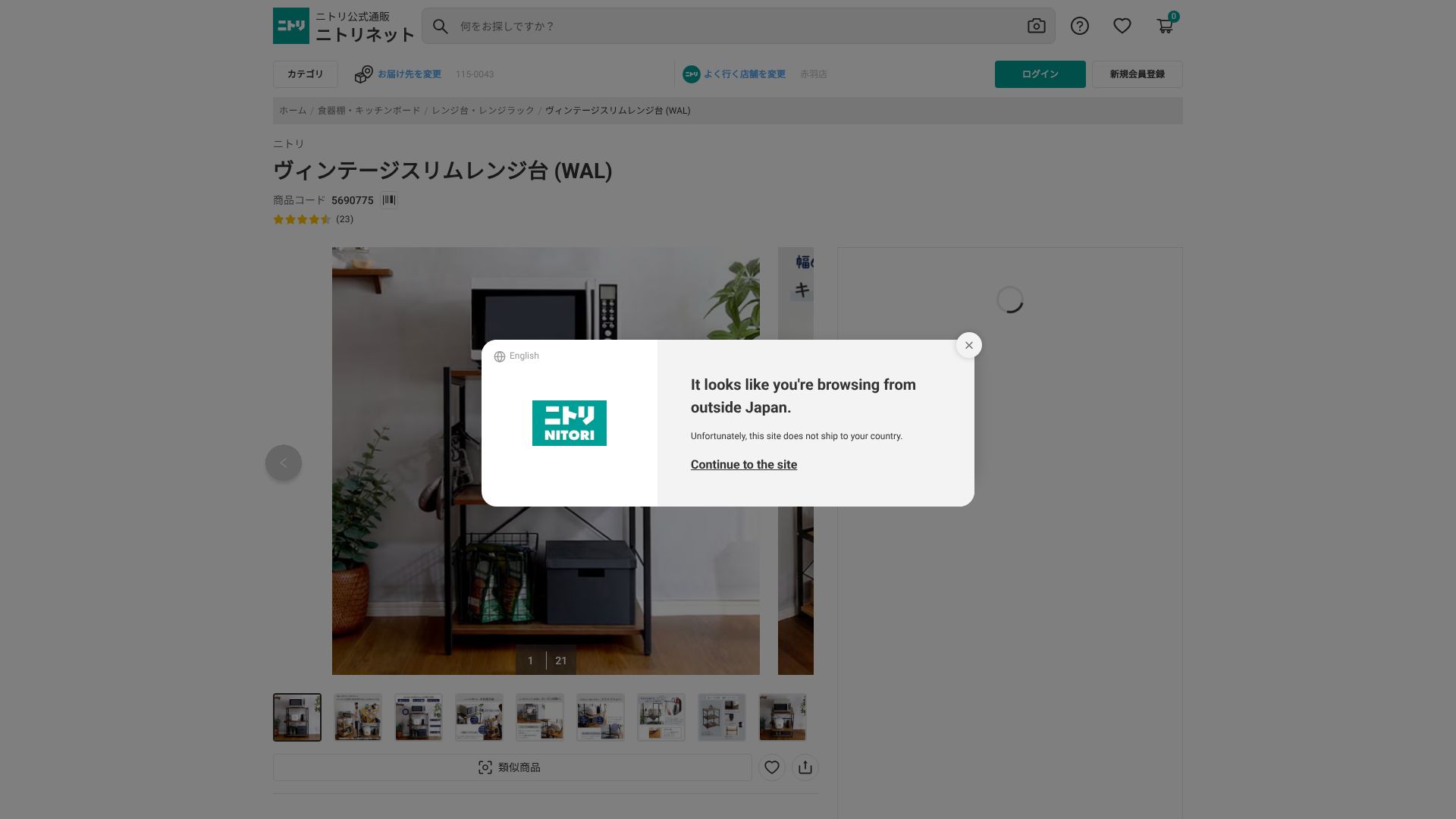
Task: Select the sixth product thumbnail
Action: [601, 717]
